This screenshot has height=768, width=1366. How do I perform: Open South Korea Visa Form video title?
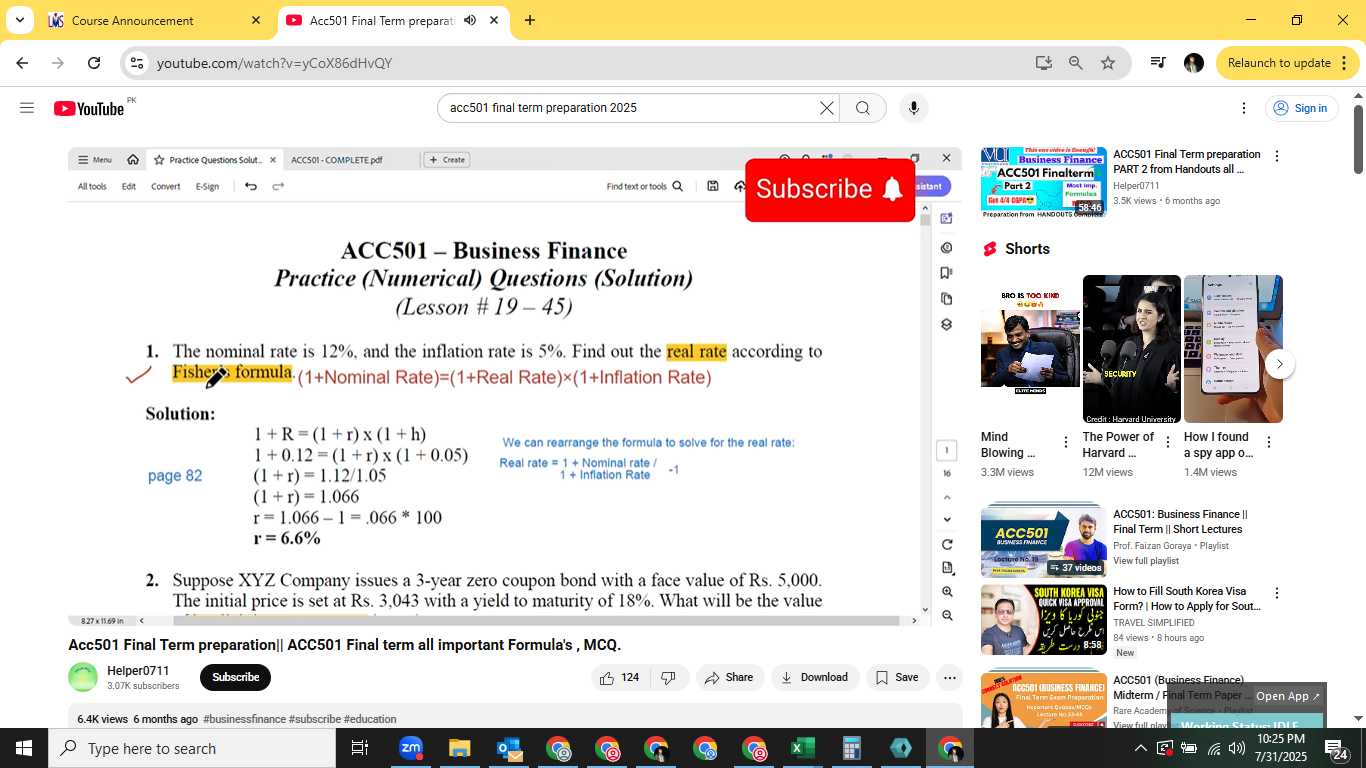click(x=1187, y=599)
